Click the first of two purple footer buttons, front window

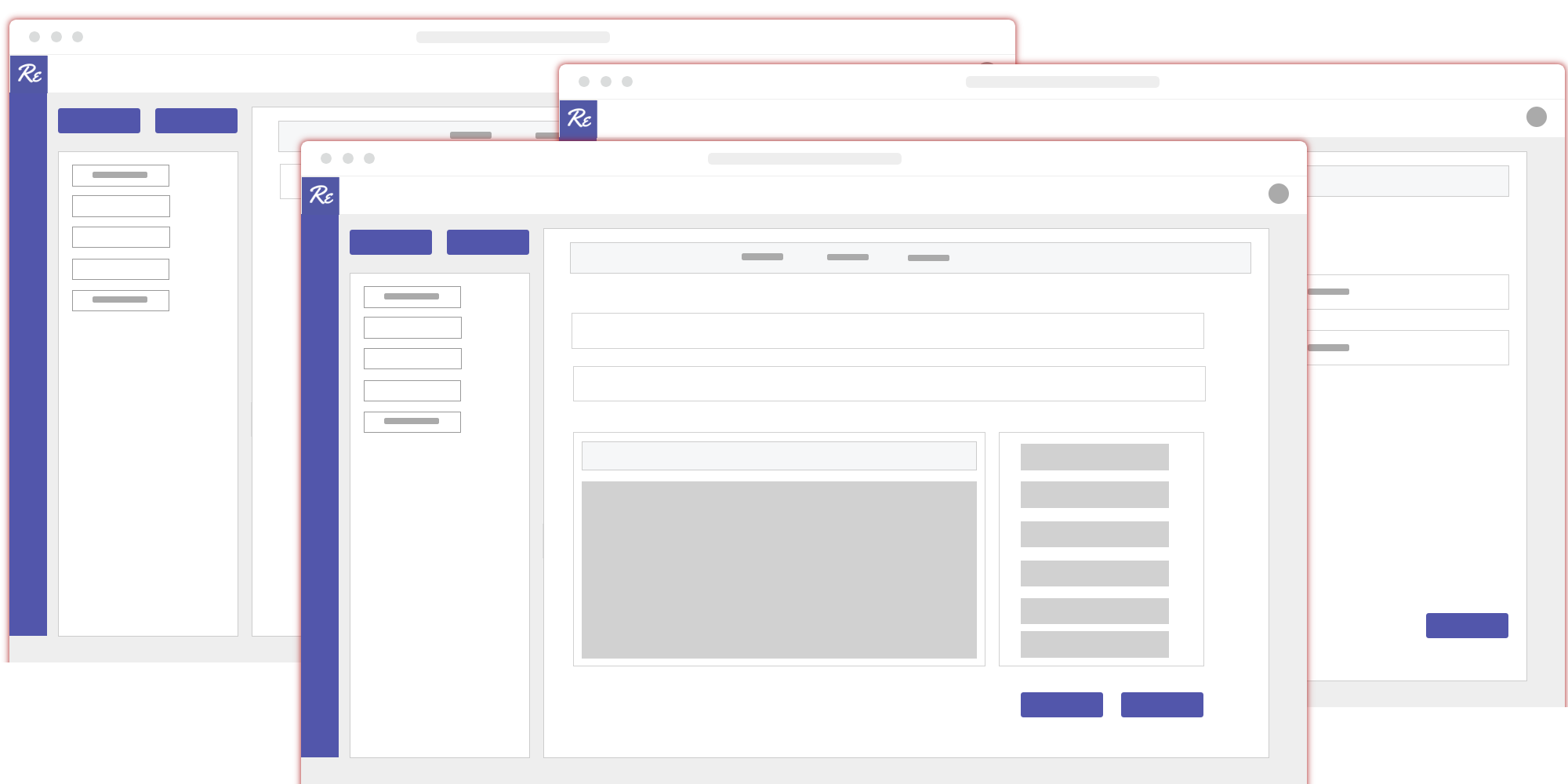pyautogui.click(x=1062, y=705)
